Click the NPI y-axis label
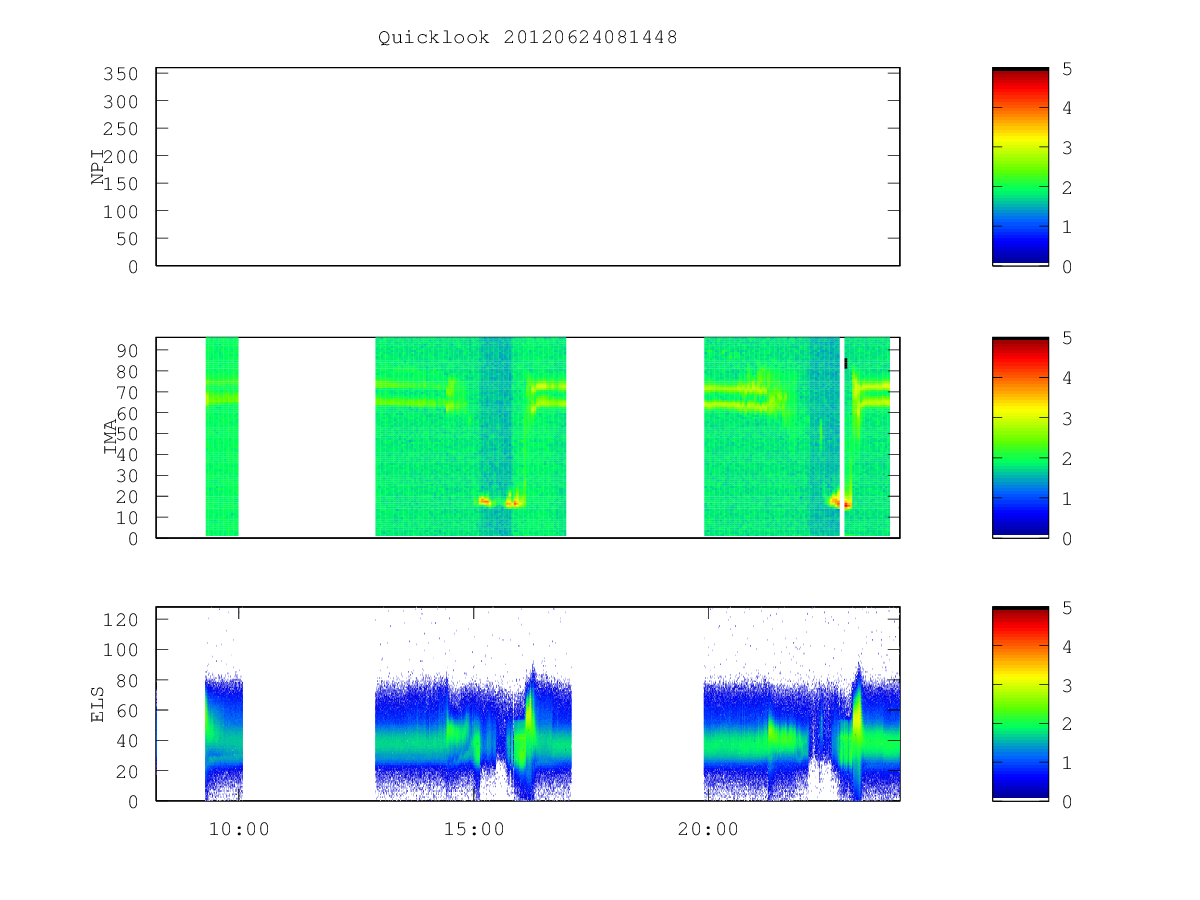This screenshot has height=900, width=1200. (x=98, y=167)
